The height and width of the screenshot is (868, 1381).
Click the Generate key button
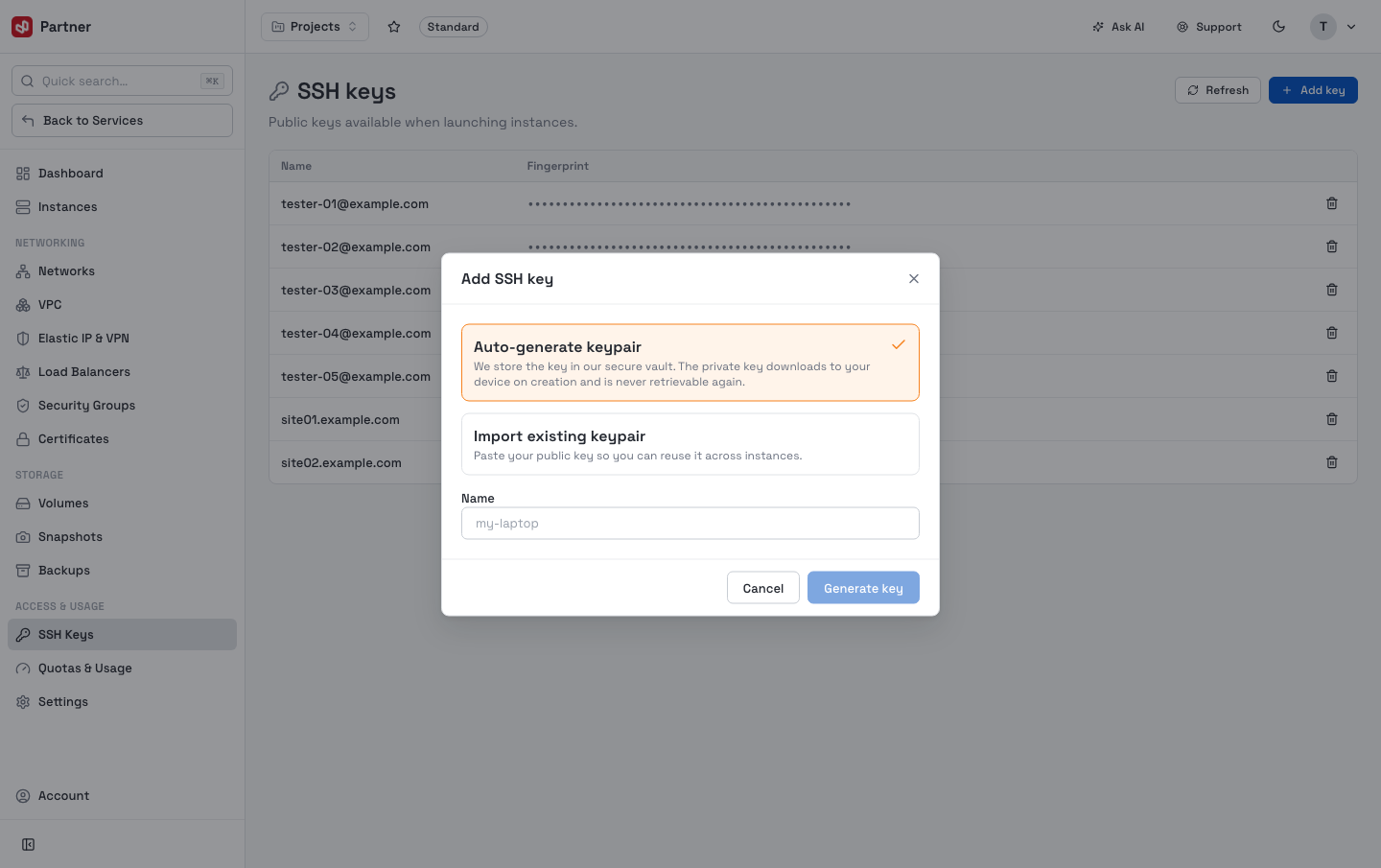click(x=863, y=588)
